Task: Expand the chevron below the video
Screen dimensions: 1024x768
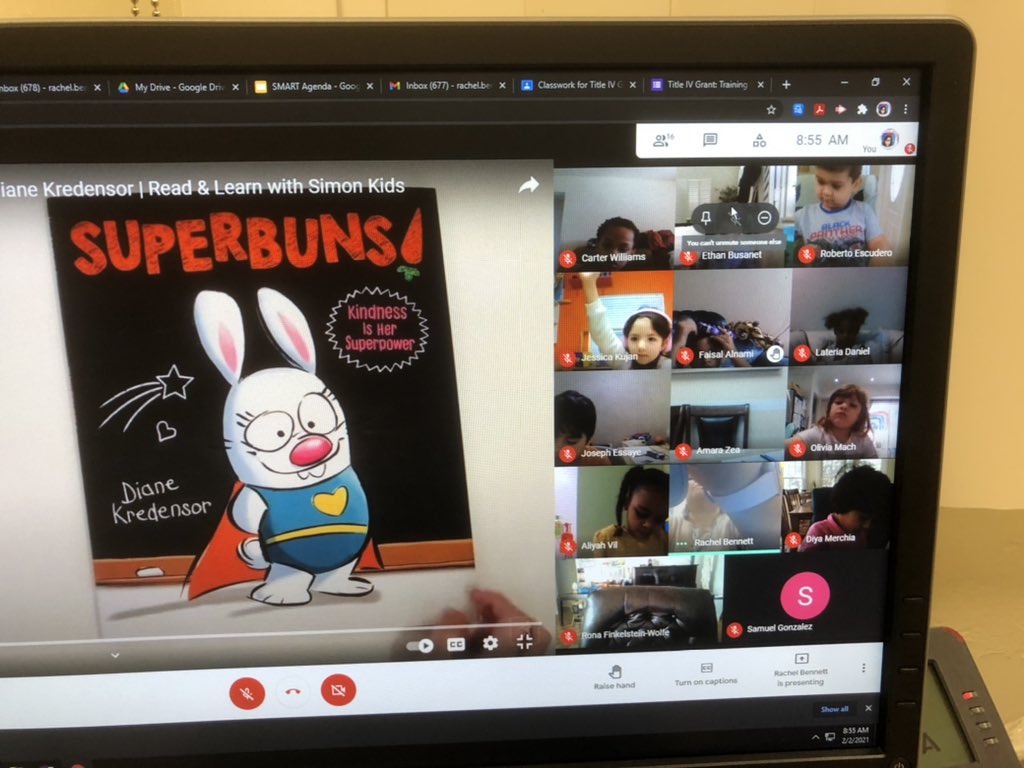Action: [x=115, y=655]
